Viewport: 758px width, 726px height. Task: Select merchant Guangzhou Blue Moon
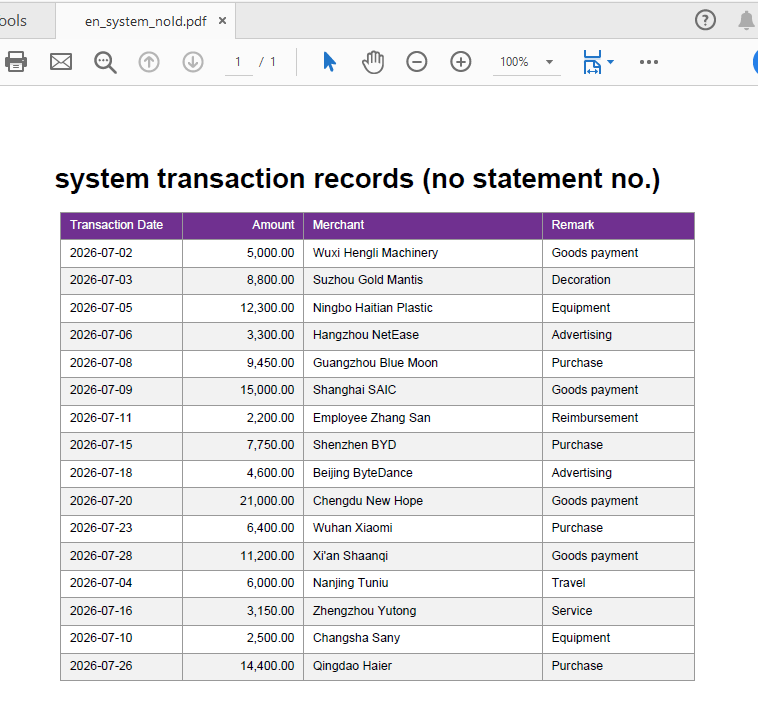(x=375, y=363)
